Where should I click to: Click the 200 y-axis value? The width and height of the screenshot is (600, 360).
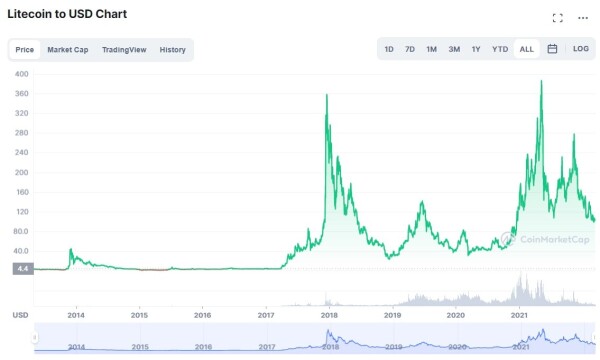[21, 172]
